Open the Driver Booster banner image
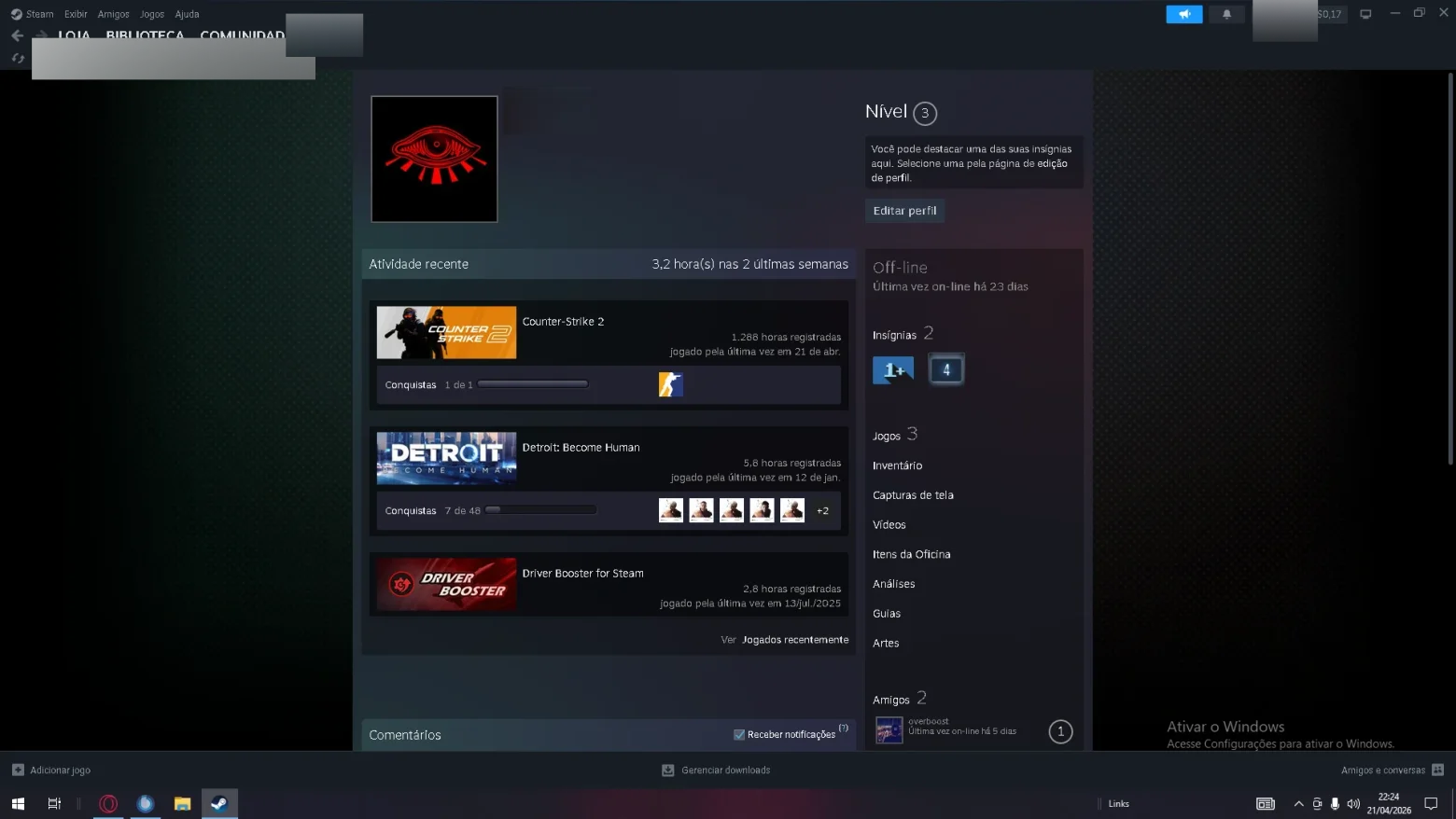Screen dimensions: 1456x819 coord(446,584)
